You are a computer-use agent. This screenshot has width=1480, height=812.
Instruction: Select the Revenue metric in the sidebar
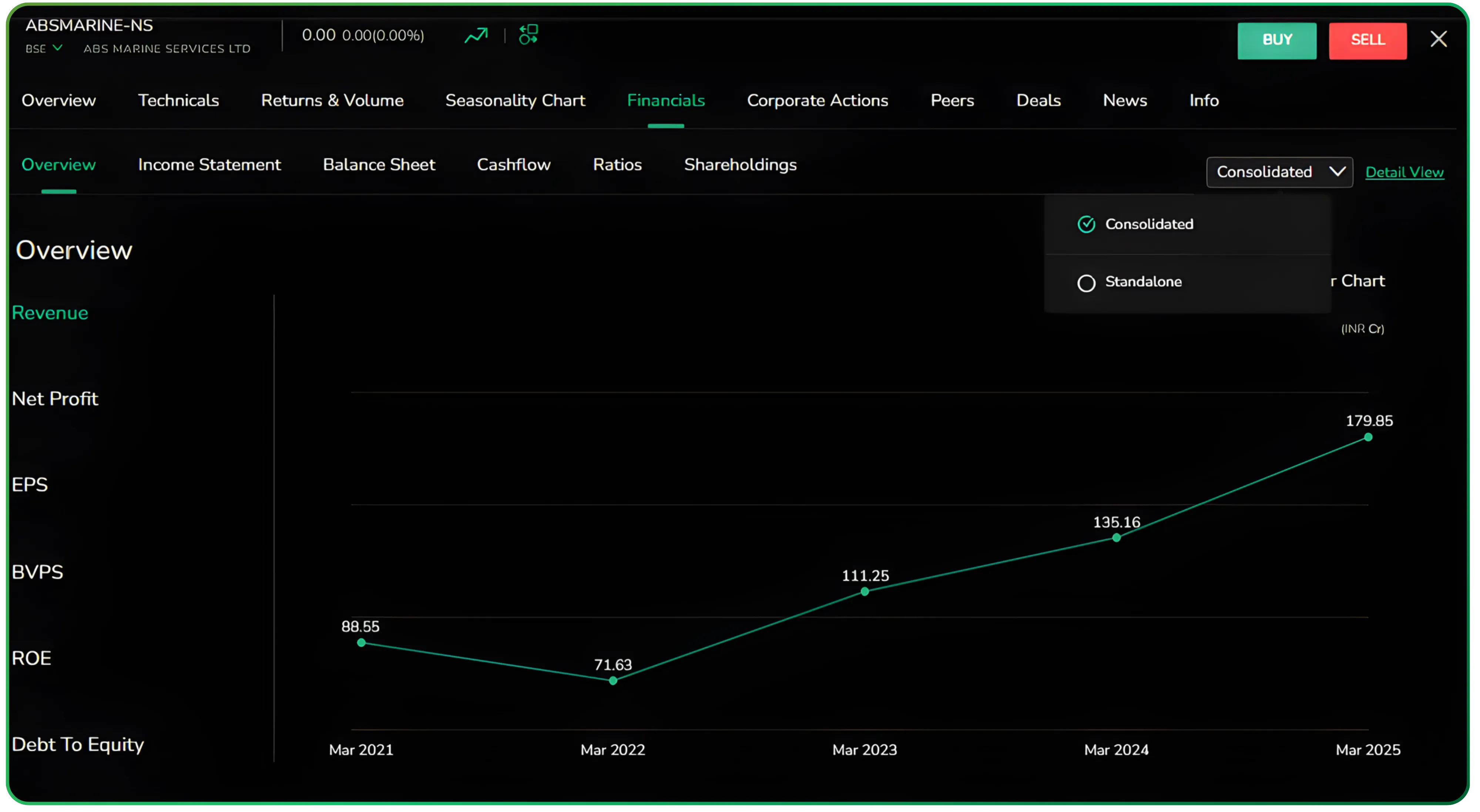click(50, 313)
